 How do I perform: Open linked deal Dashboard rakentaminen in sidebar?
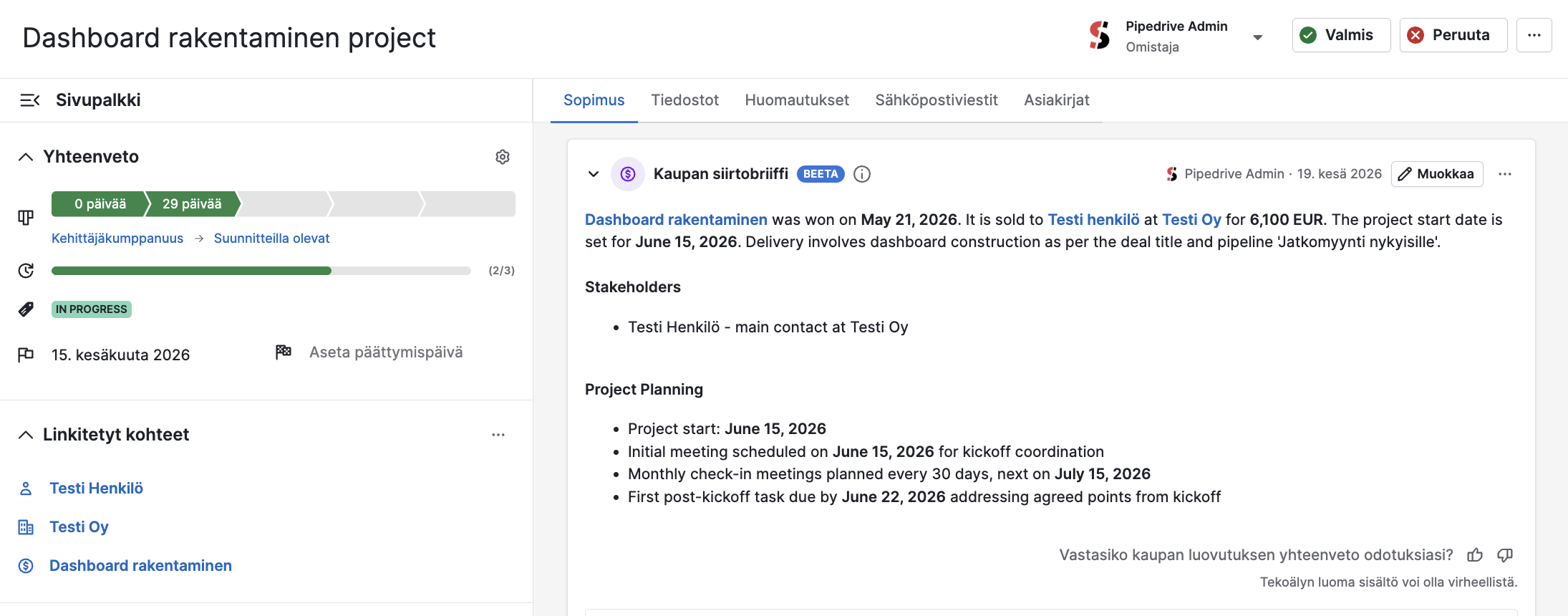click(x=140, y=566)
